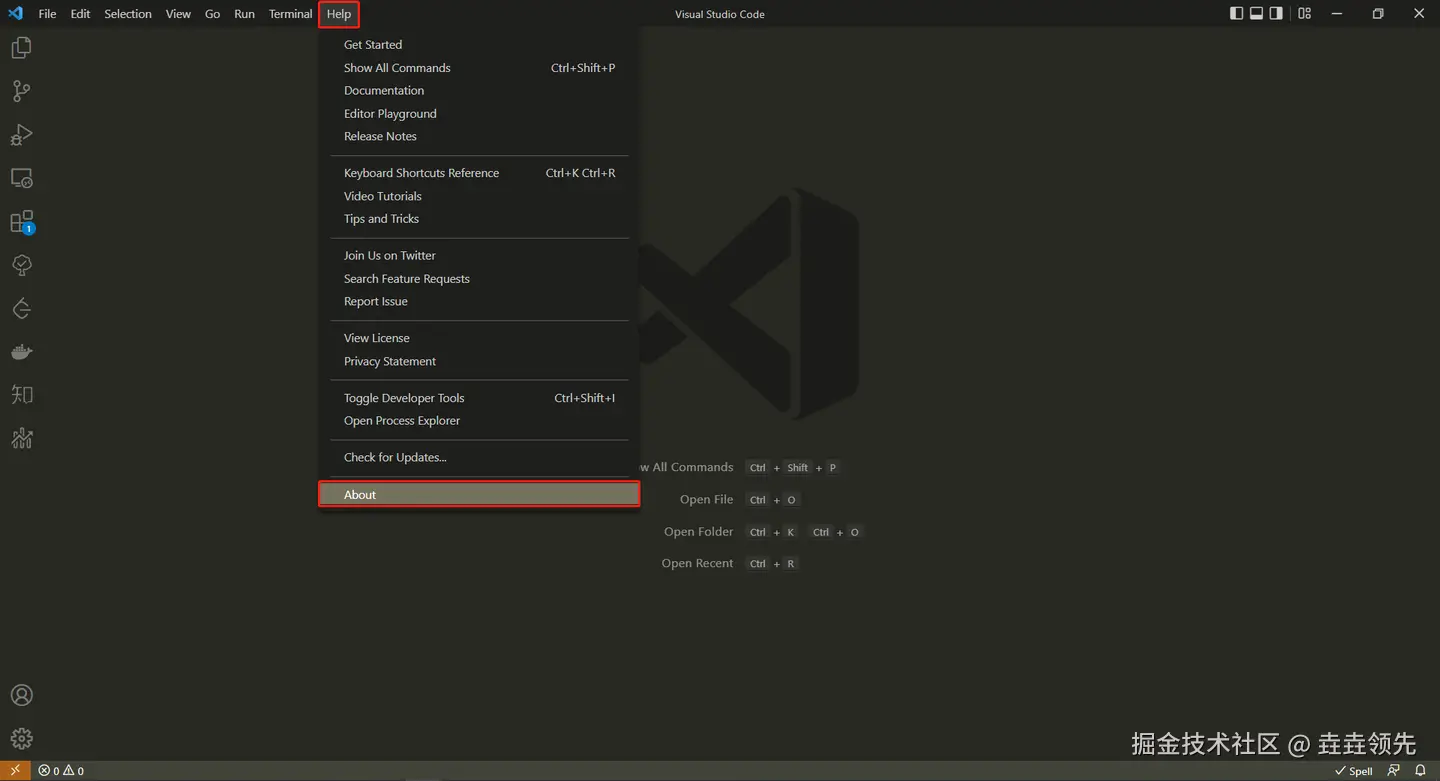This screenshot has width=1440, height=781.
Task: Open Documentation from Help menu
Action: pos(479,90)
